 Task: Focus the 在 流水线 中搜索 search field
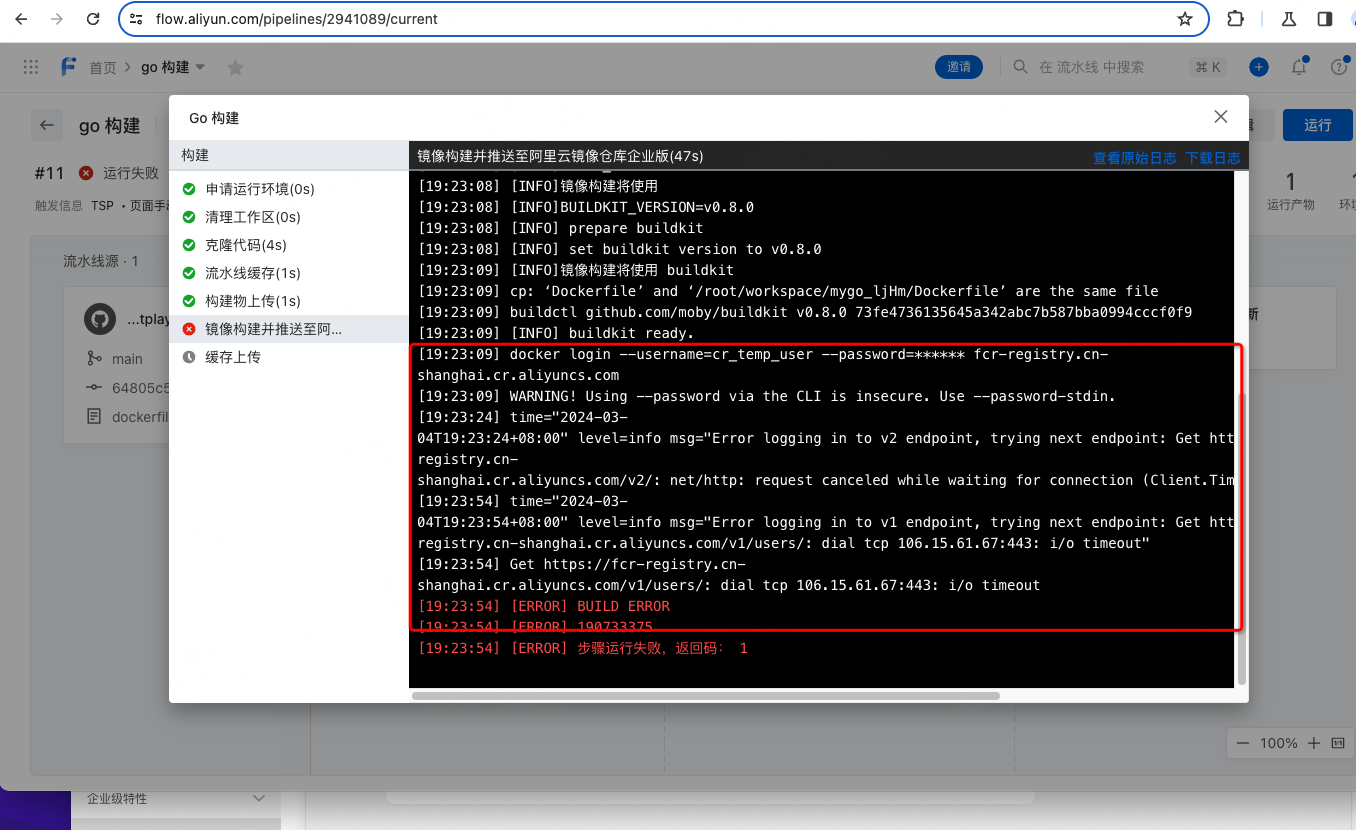1091,67
